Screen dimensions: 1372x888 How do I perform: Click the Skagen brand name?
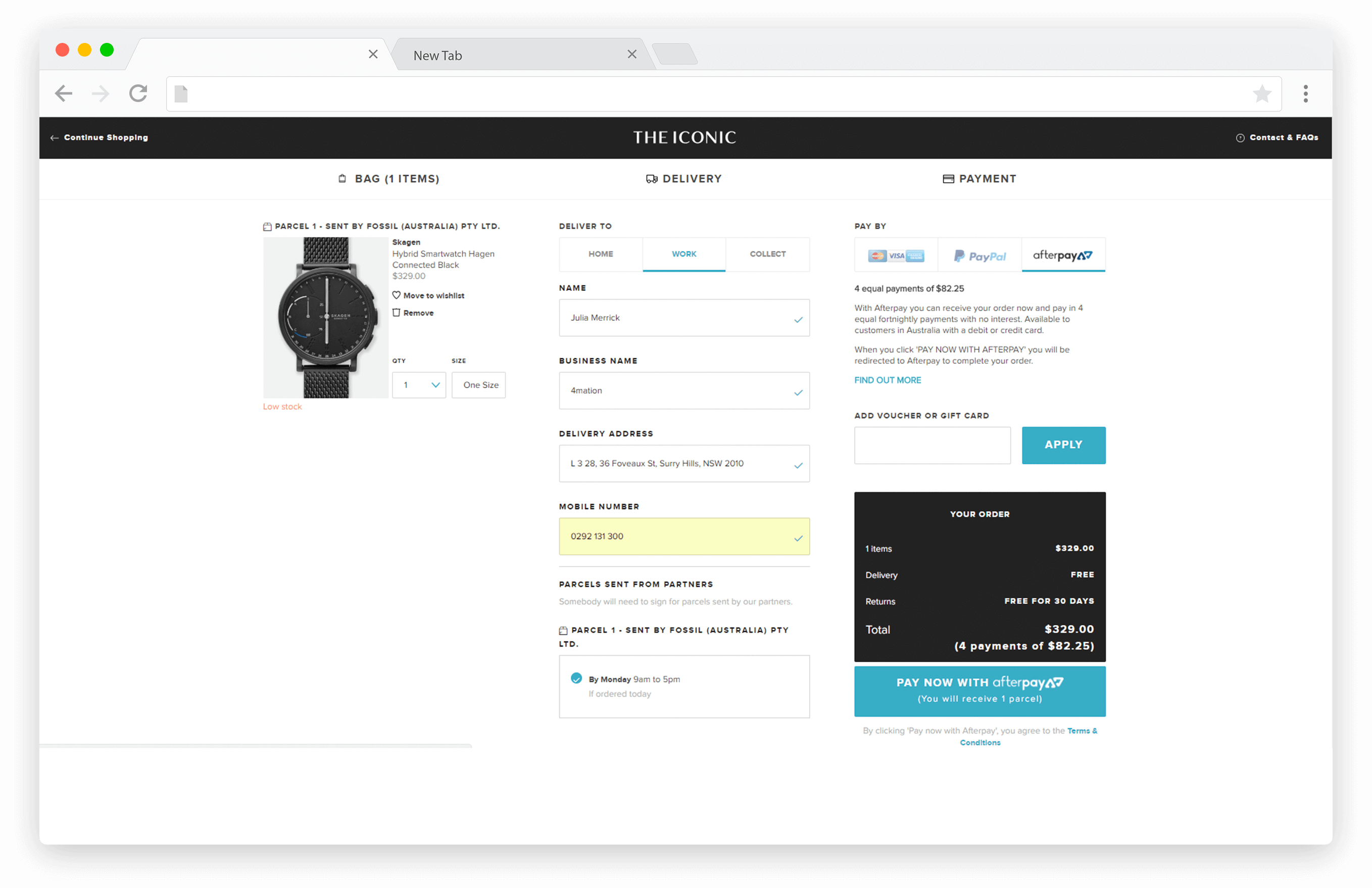(x=407, y=242)
